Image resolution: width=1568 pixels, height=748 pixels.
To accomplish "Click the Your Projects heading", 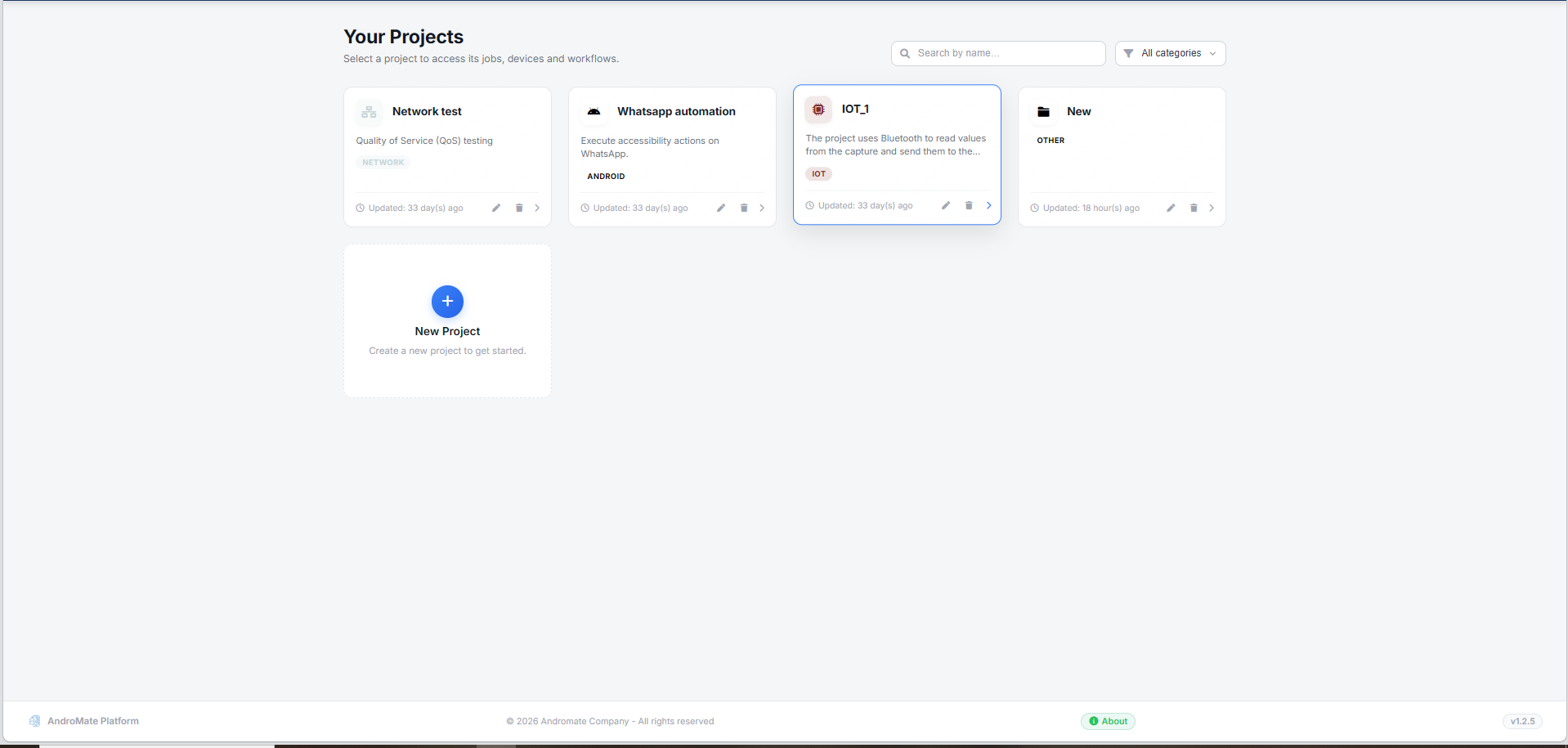I will 403,37.
